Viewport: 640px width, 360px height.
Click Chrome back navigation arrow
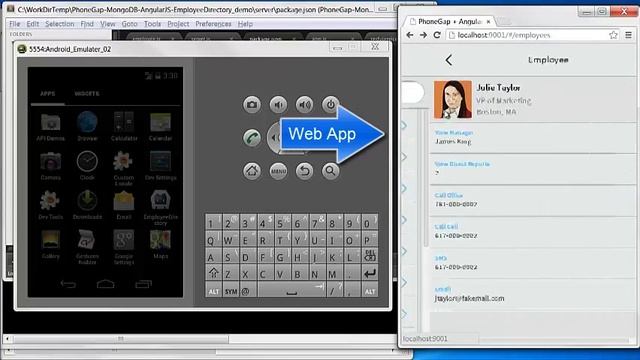pos(410,35)
